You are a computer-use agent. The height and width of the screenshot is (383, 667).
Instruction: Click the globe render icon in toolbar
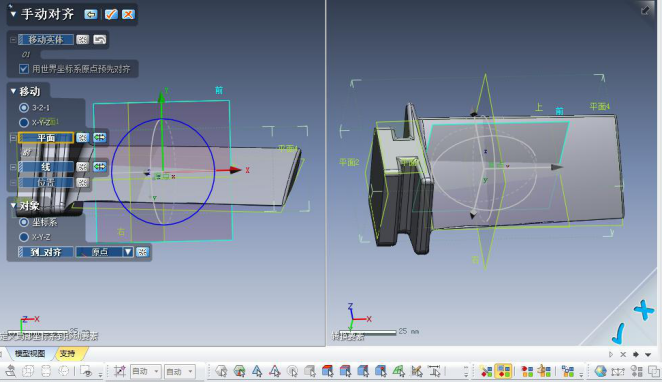tap(600, 372)
